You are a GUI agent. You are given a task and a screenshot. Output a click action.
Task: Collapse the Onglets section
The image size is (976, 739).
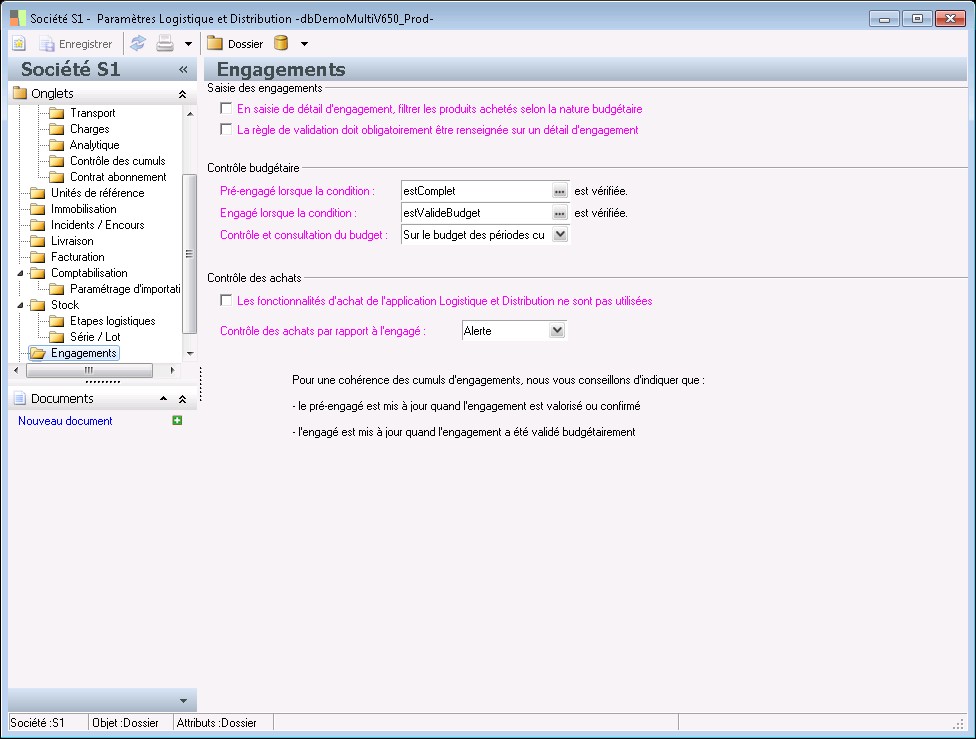coord(182,94)
